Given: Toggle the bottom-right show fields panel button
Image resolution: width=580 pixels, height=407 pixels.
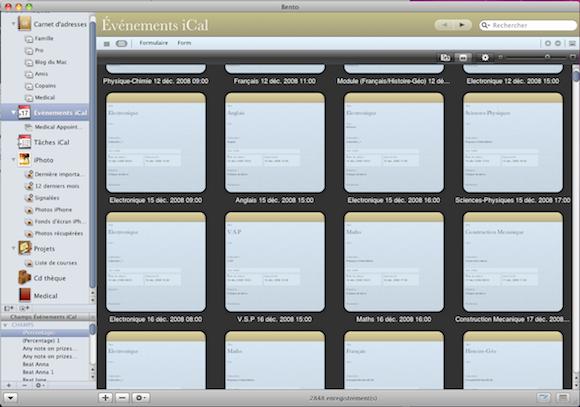Looking at the screenshot, I should click(563, 398).
